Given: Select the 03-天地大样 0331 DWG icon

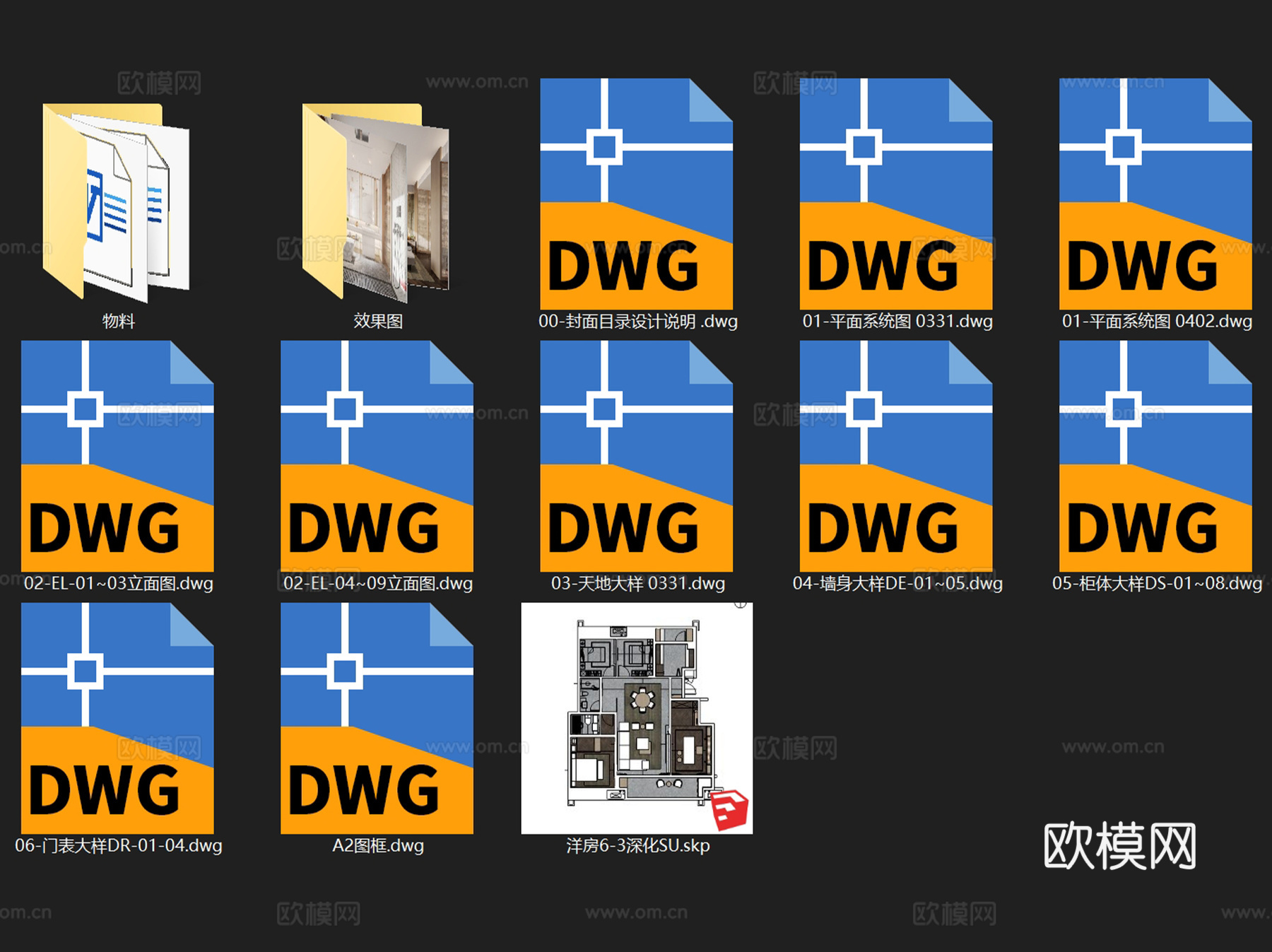Looking at the screenshot, I should click(637, 456).
